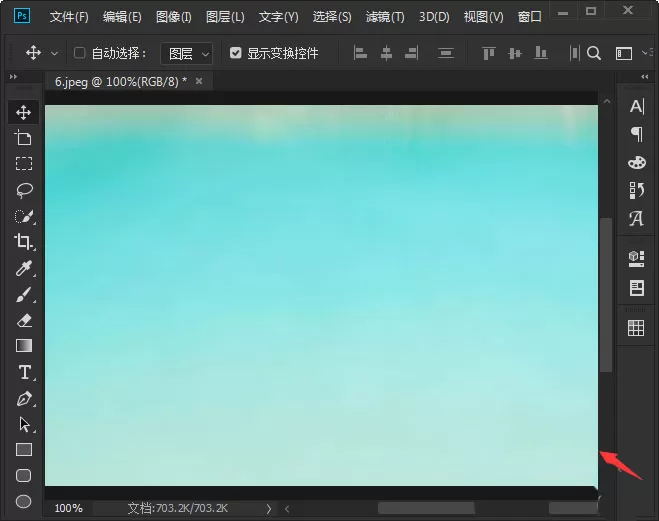
Task: Align right edges in options bar
Action: (411, 53)
